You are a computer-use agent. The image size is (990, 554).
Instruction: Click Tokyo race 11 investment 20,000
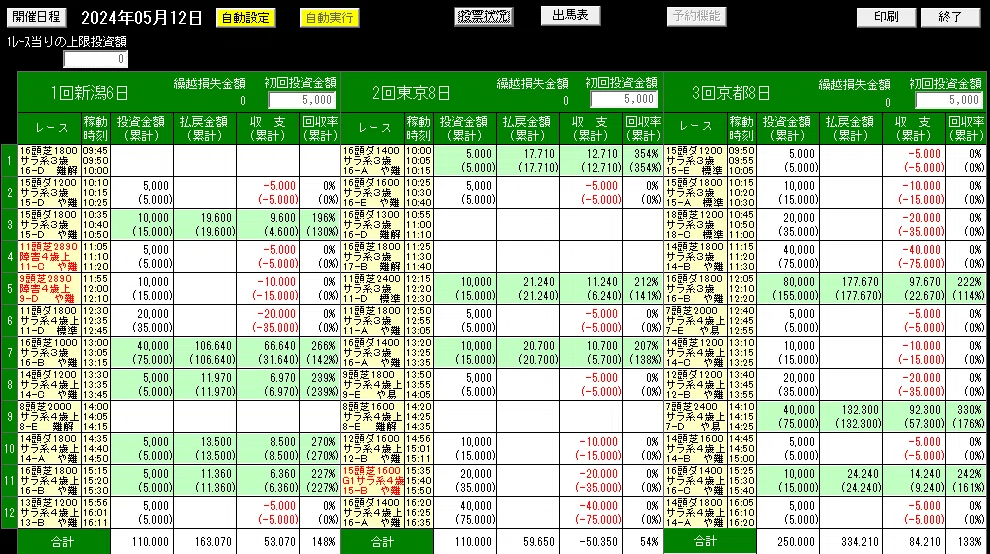pyautogui.click(x=476, y=474)
